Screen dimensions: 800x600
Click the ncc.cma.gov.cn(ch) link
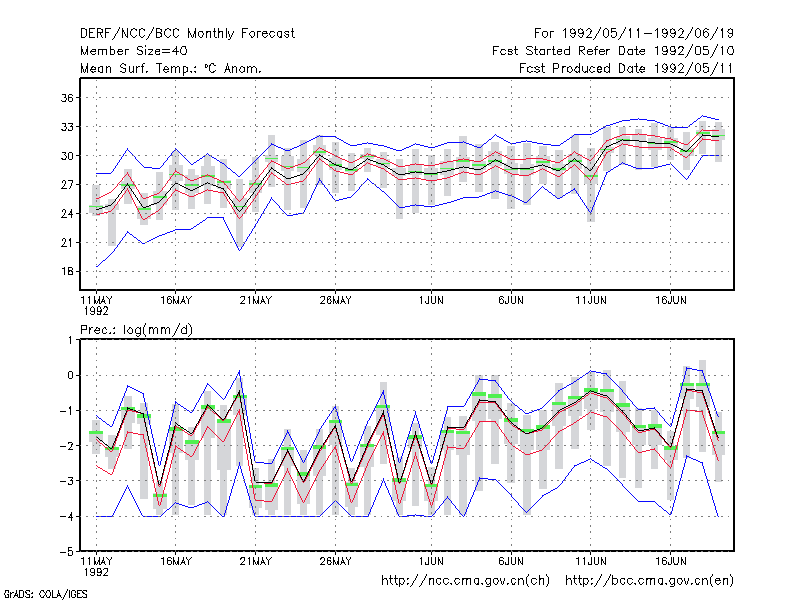click(x=465, y=581)
